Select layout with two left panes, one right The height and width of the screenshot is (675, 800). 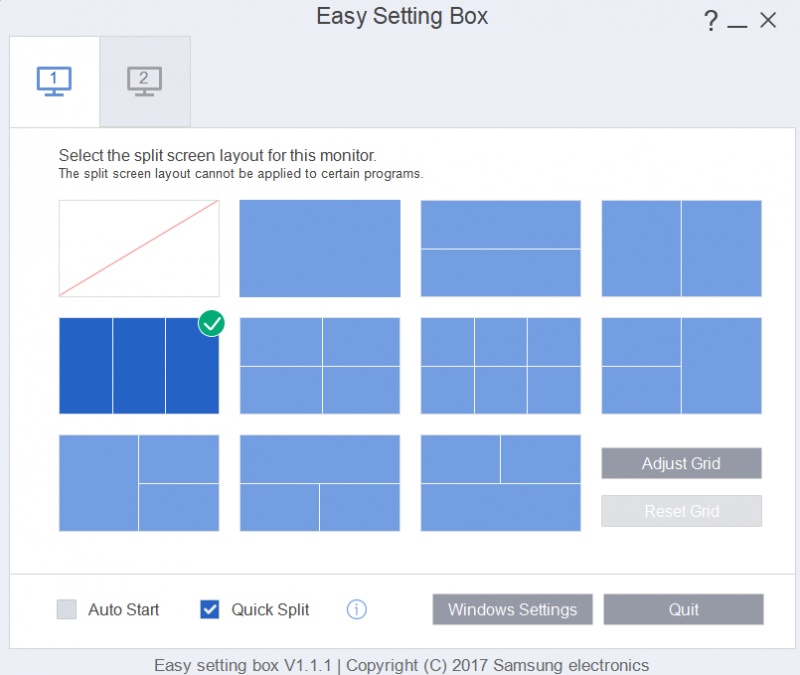[x=681, y=366]
